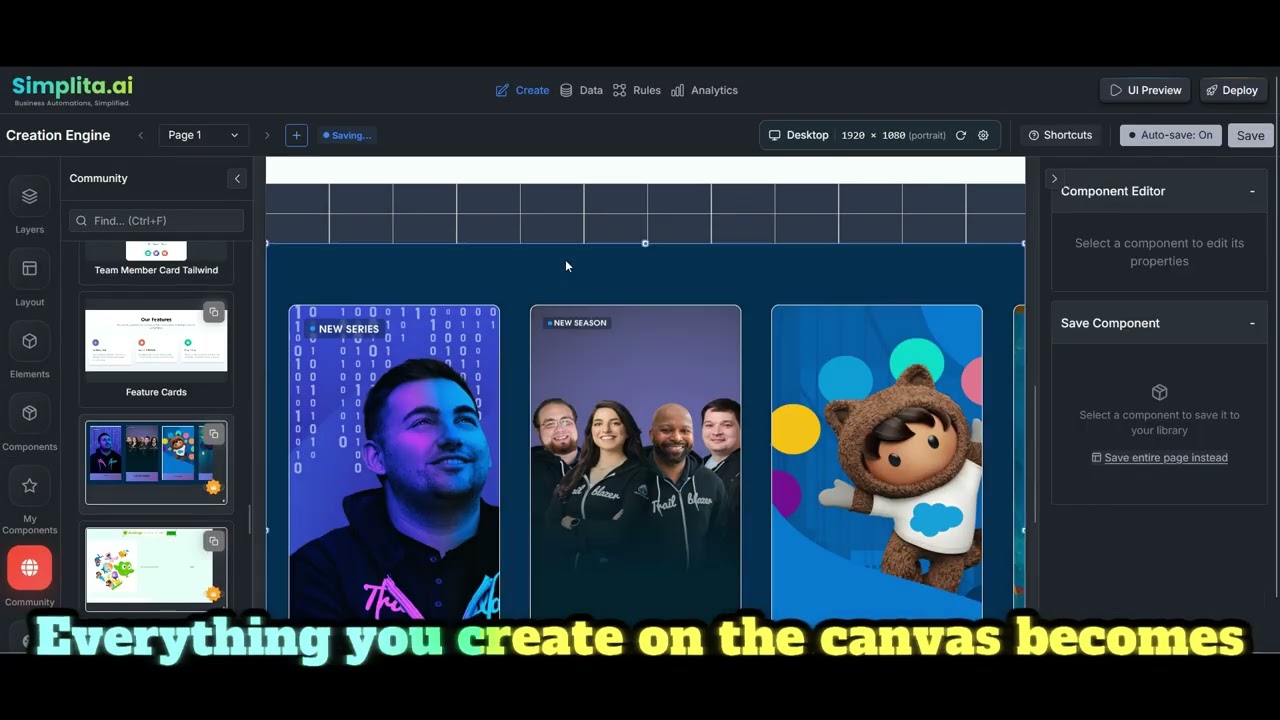This screenshot has width=1280, height=720.
Task: Choose the Desktop device mode
Action: (x=798, y=135)
